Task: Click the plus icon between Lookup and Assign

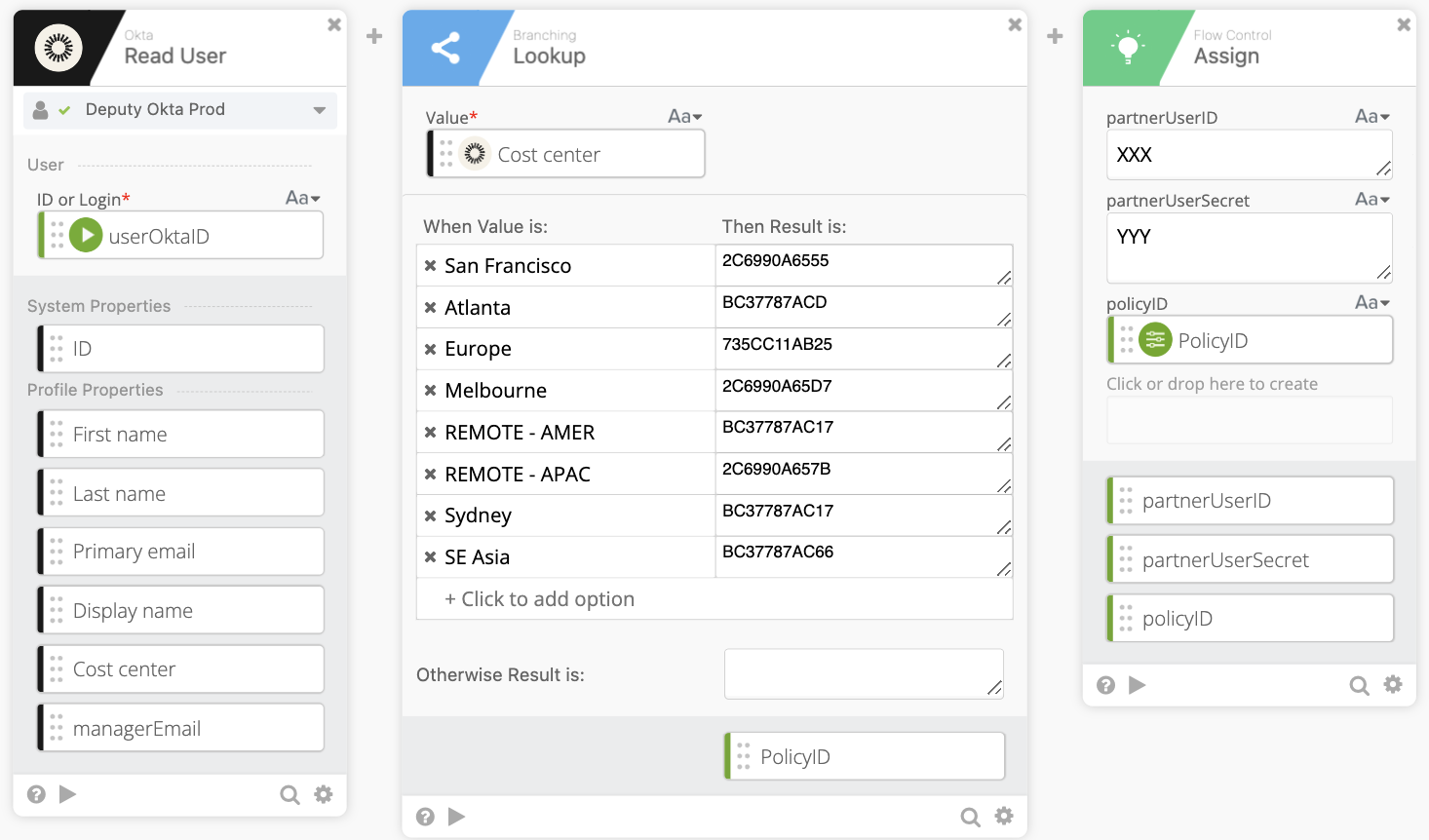Action: (x=1055, y=36)
